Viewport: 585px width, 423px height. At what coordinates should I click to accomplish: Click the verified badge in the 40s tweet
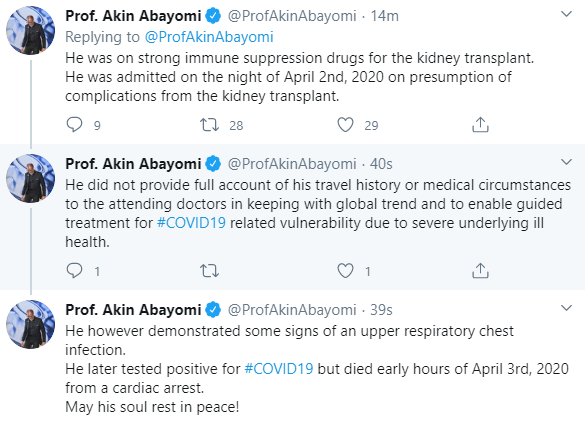pyautogui.click(x=213, y=164)
